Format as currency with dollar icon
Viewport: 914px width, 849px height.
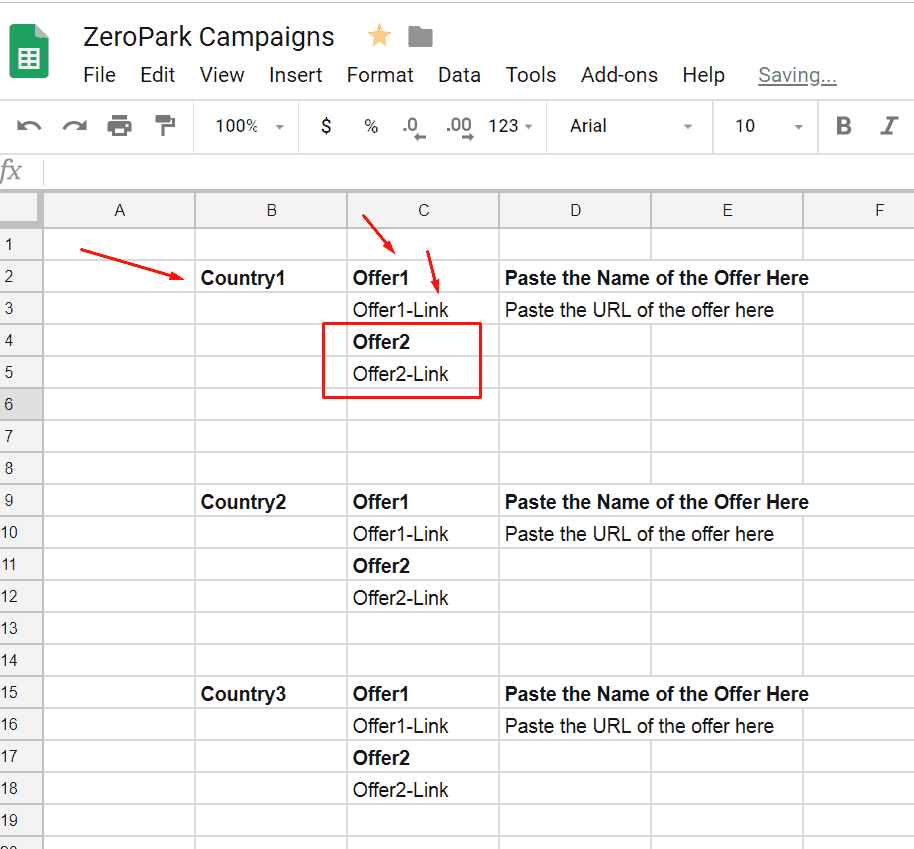[326, 125]
